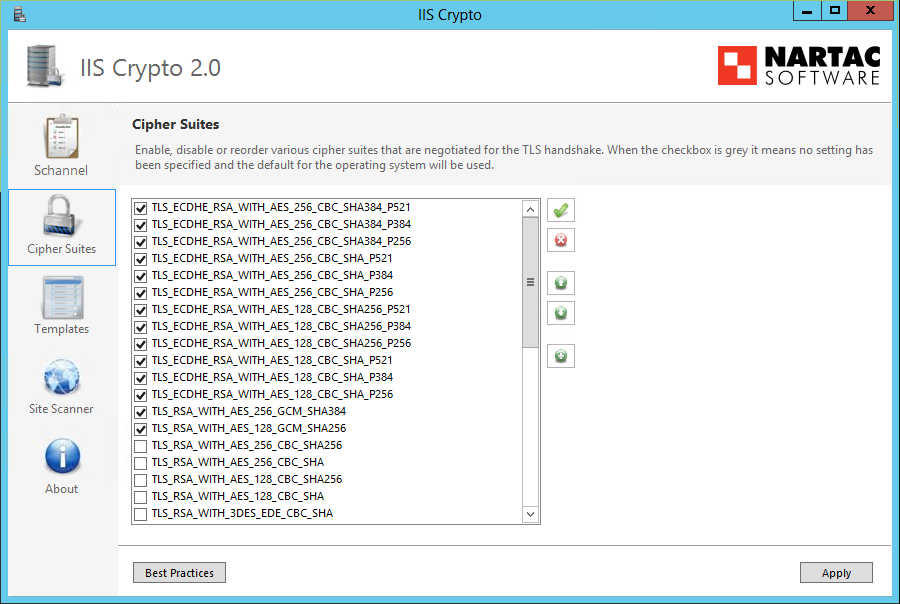Image resolution: width=900 pixels, height=604 pixels.
Task: Maximize the IIS Crypto window
Action: [x=835, y=11]
